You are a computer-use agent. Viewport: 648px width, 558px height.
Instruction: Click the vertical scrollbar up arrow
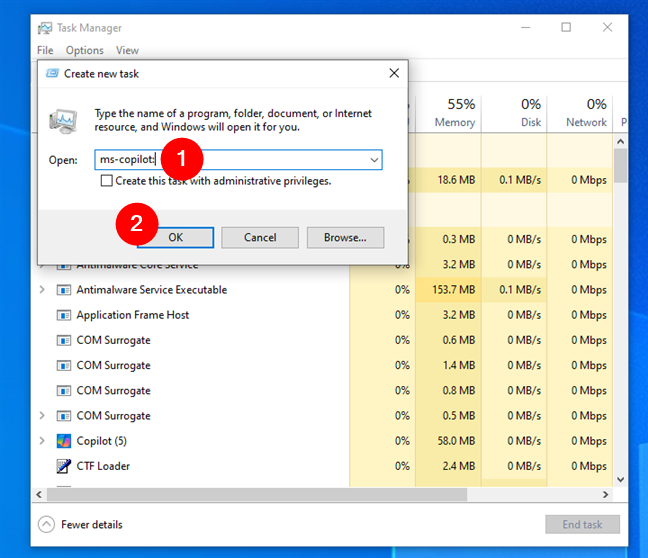point(620,141)
